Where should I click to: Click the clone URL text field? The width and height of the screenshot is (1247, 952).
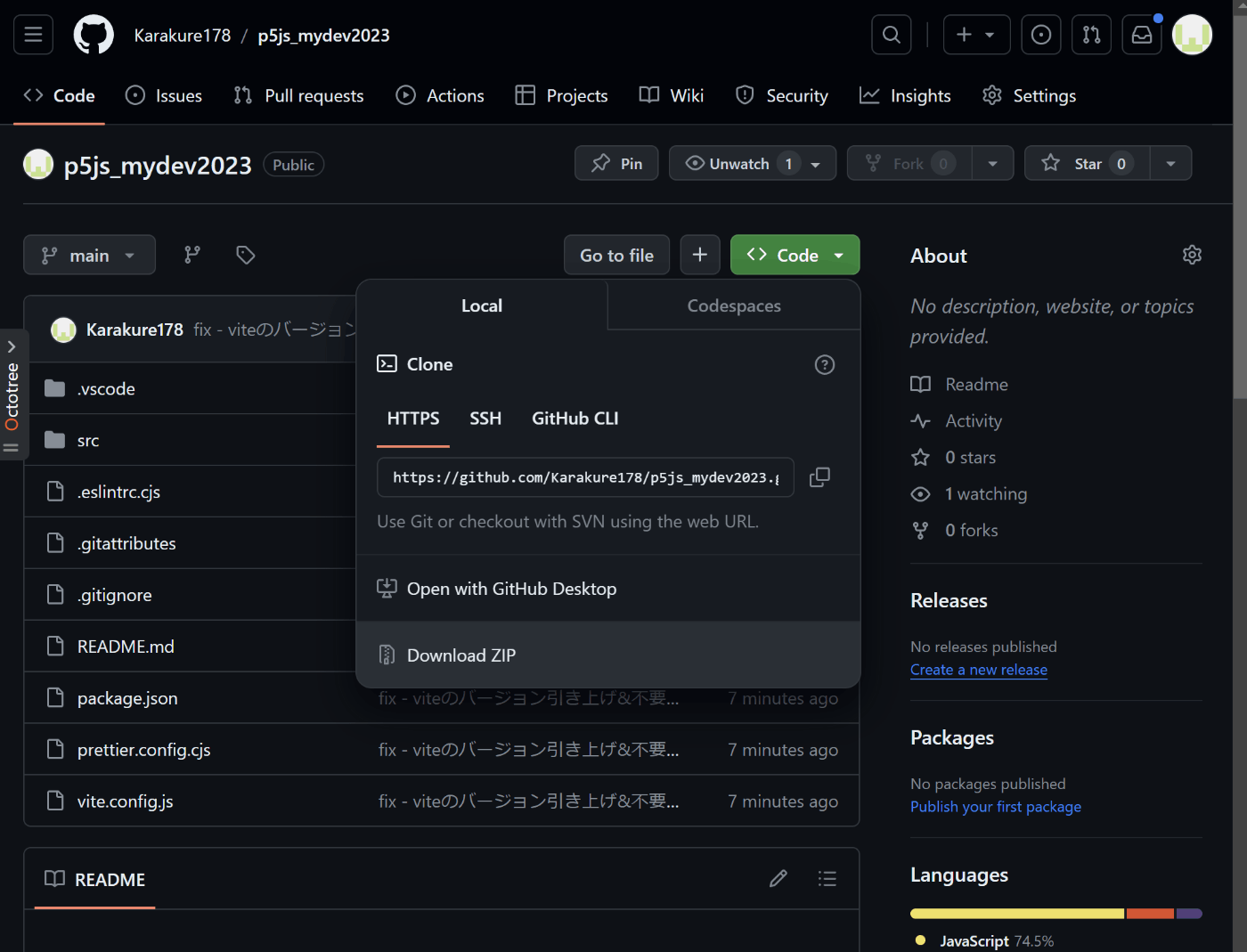click(585, 477)
